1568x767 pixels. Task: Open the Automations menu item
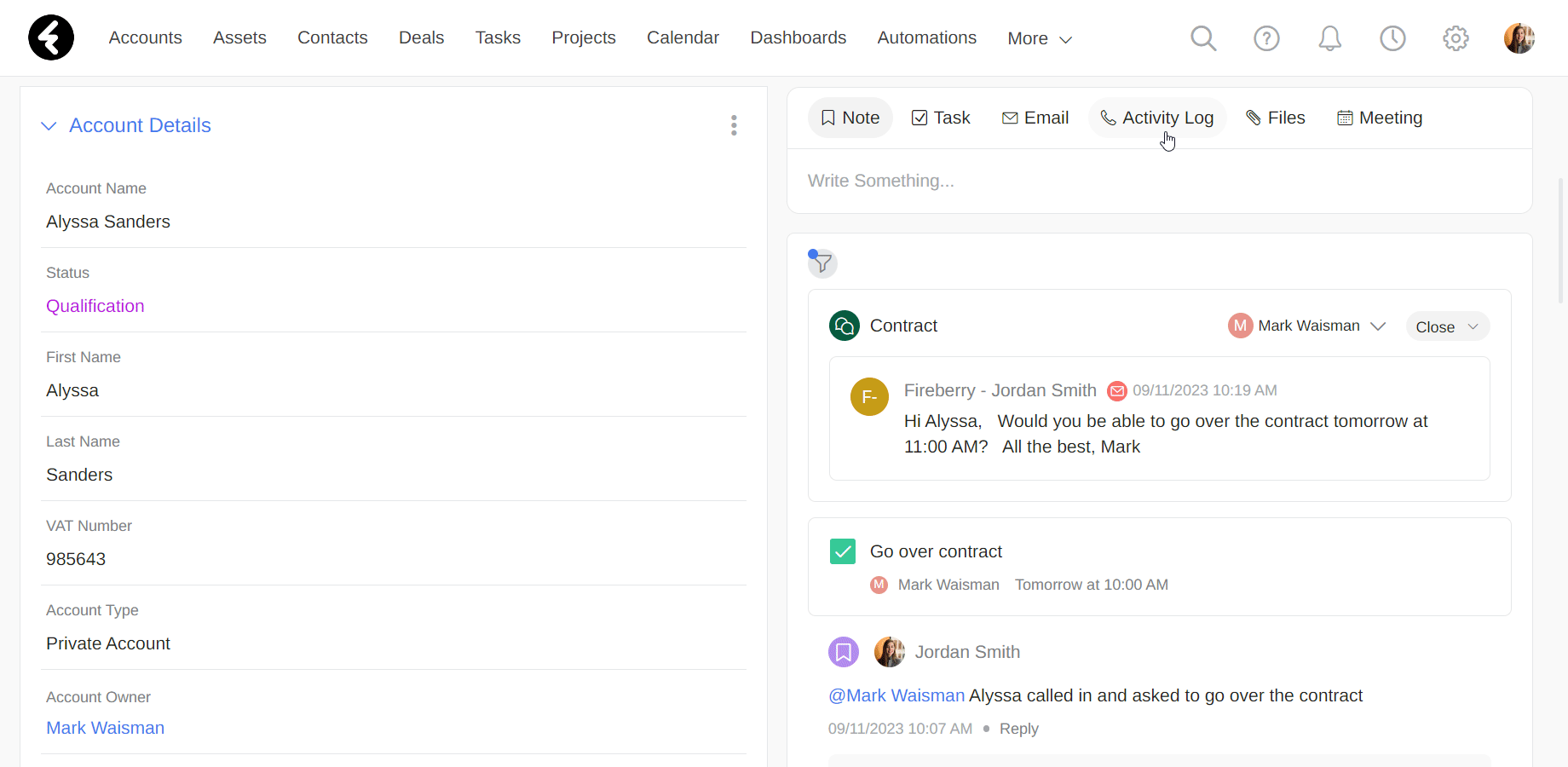point(927,37)
